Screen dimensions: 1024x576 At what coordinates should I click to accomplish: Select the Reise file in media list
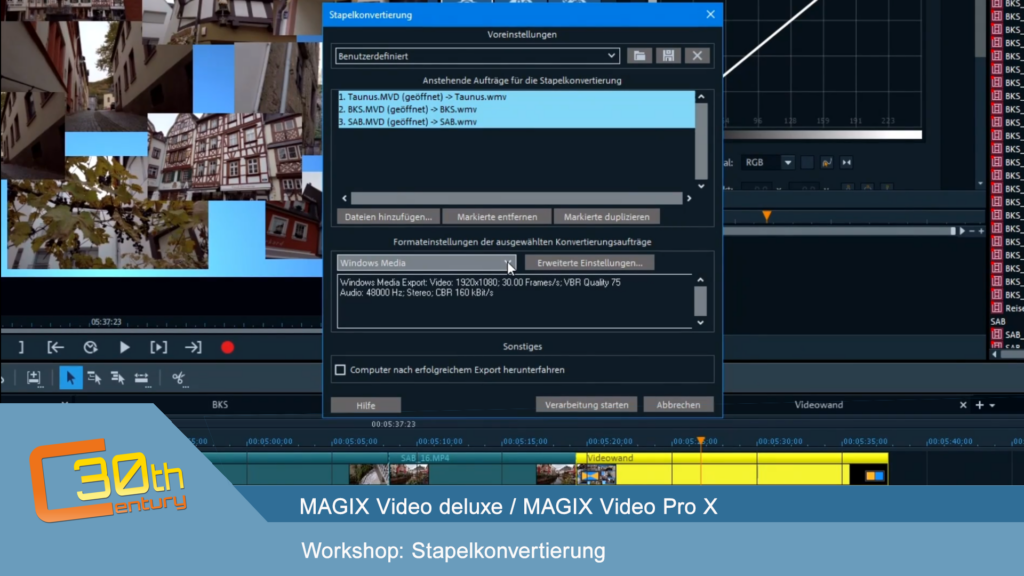click(x=1008, y=308)
